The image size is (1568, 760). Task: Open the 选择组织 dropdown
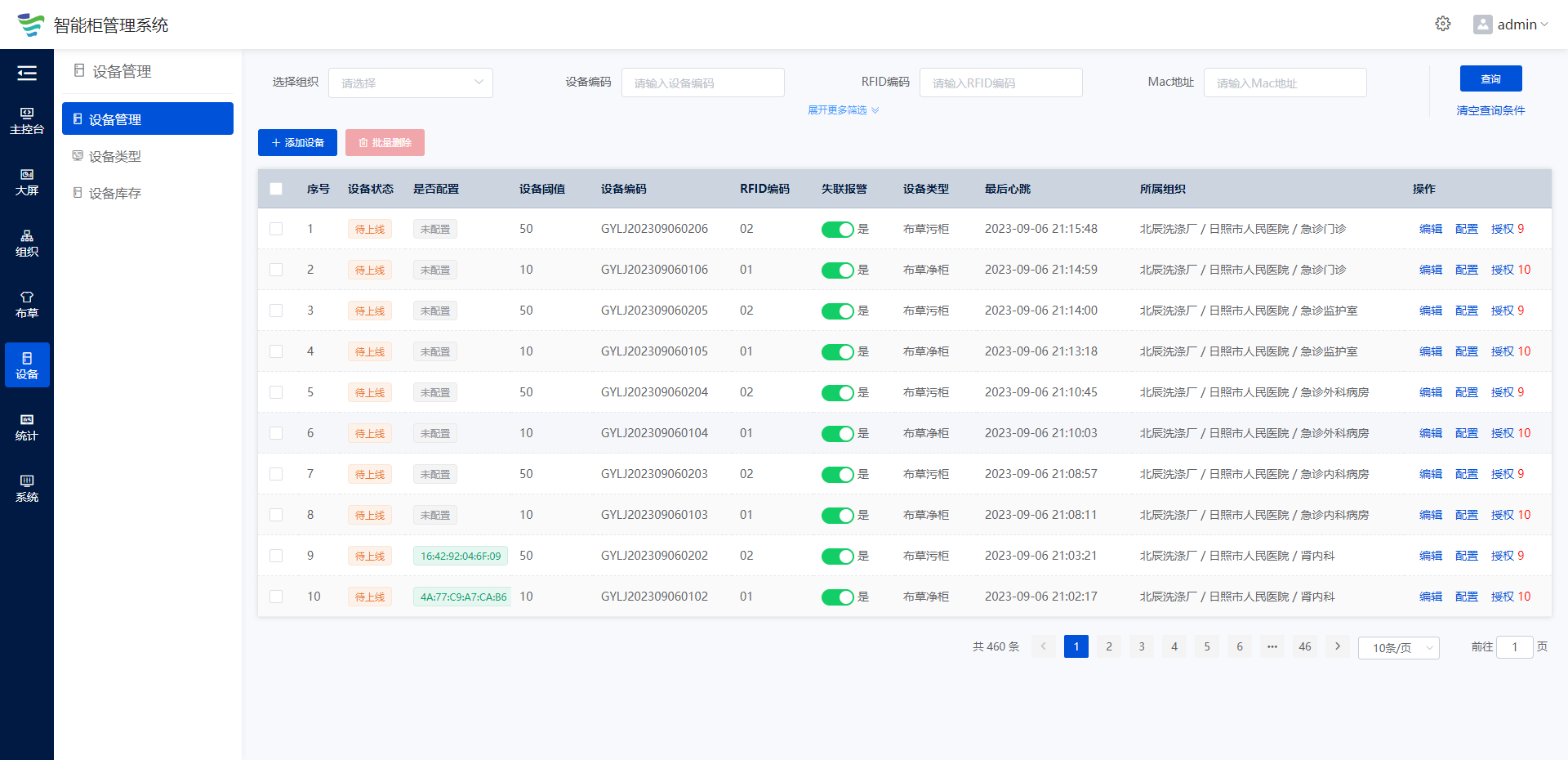click(x=411, y=83)
